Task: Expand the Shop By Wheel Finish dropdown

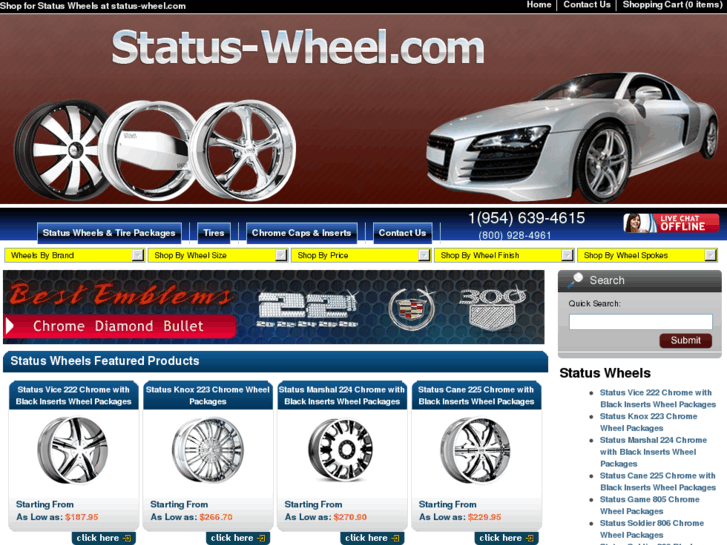Action: point(504,255)
